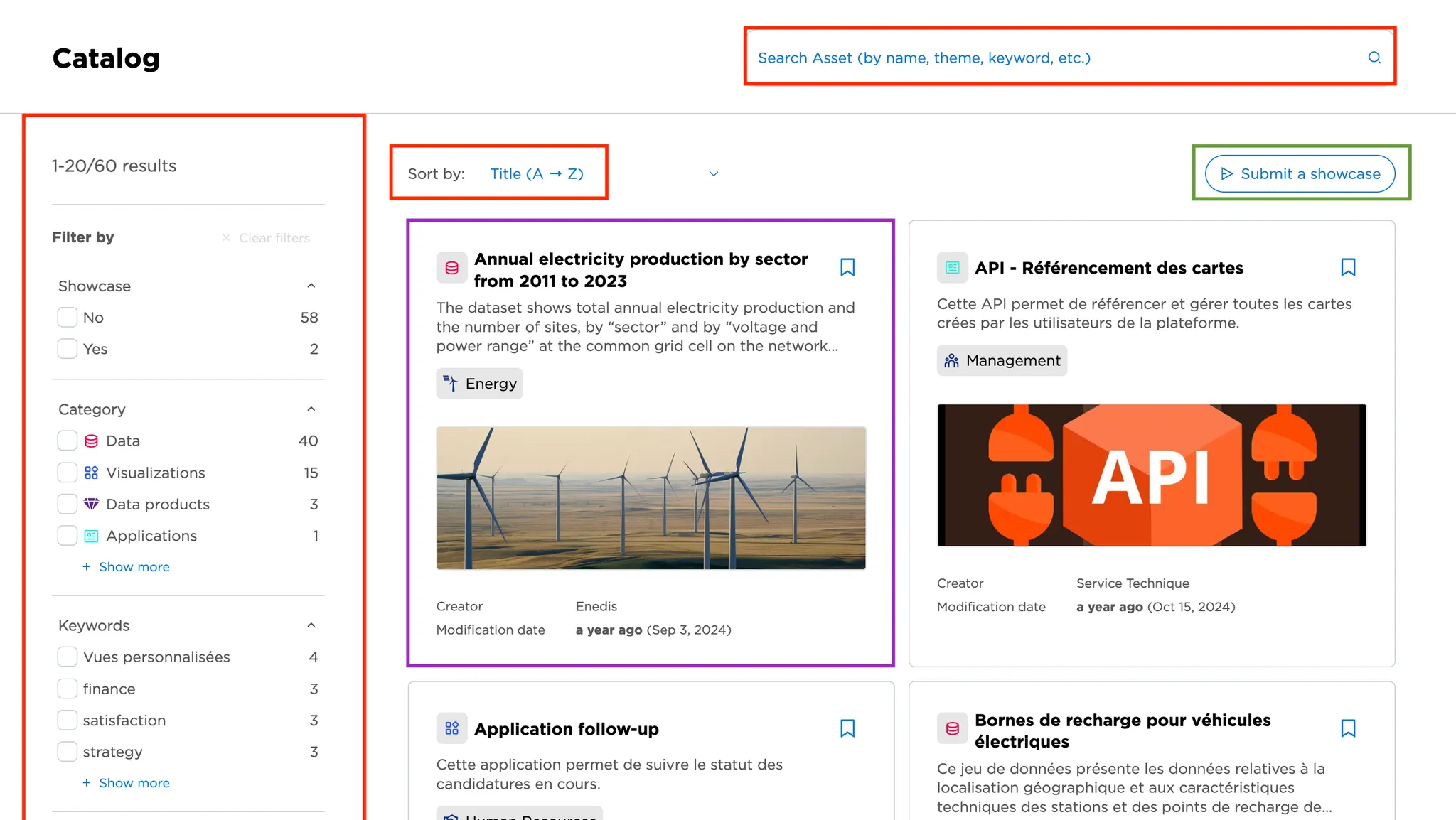The width and height of the screenshot is (1456, 820).
Task: Collapse the Showcase filter section
Action: click(311, 286)
